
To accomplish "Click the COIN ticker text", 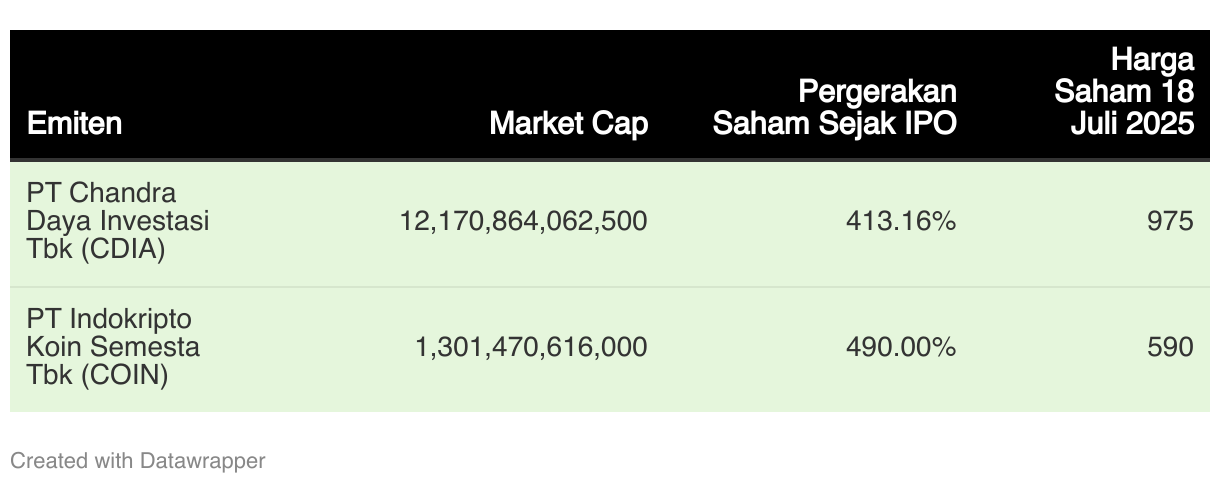I will click(126, 376).
